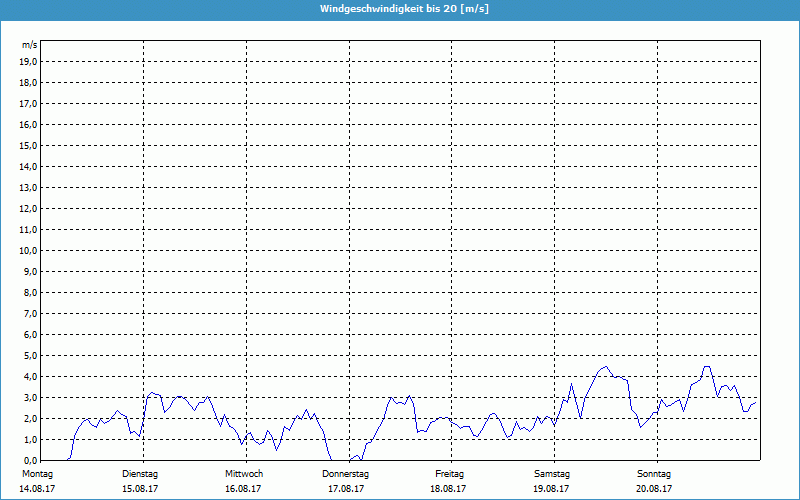800x500 pixels.
Task: Select the 'Freitag' day label
Action: click(x=450, y=473)
